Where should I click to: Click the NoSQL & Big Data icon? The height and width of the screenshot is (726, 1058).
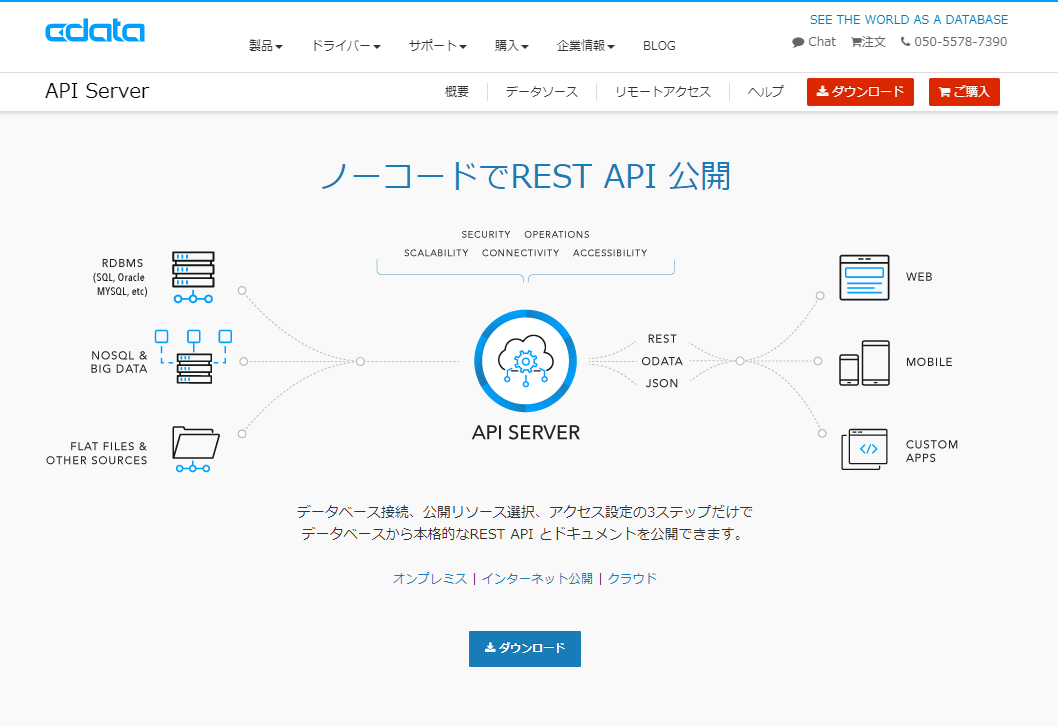(x=194, y=357)
